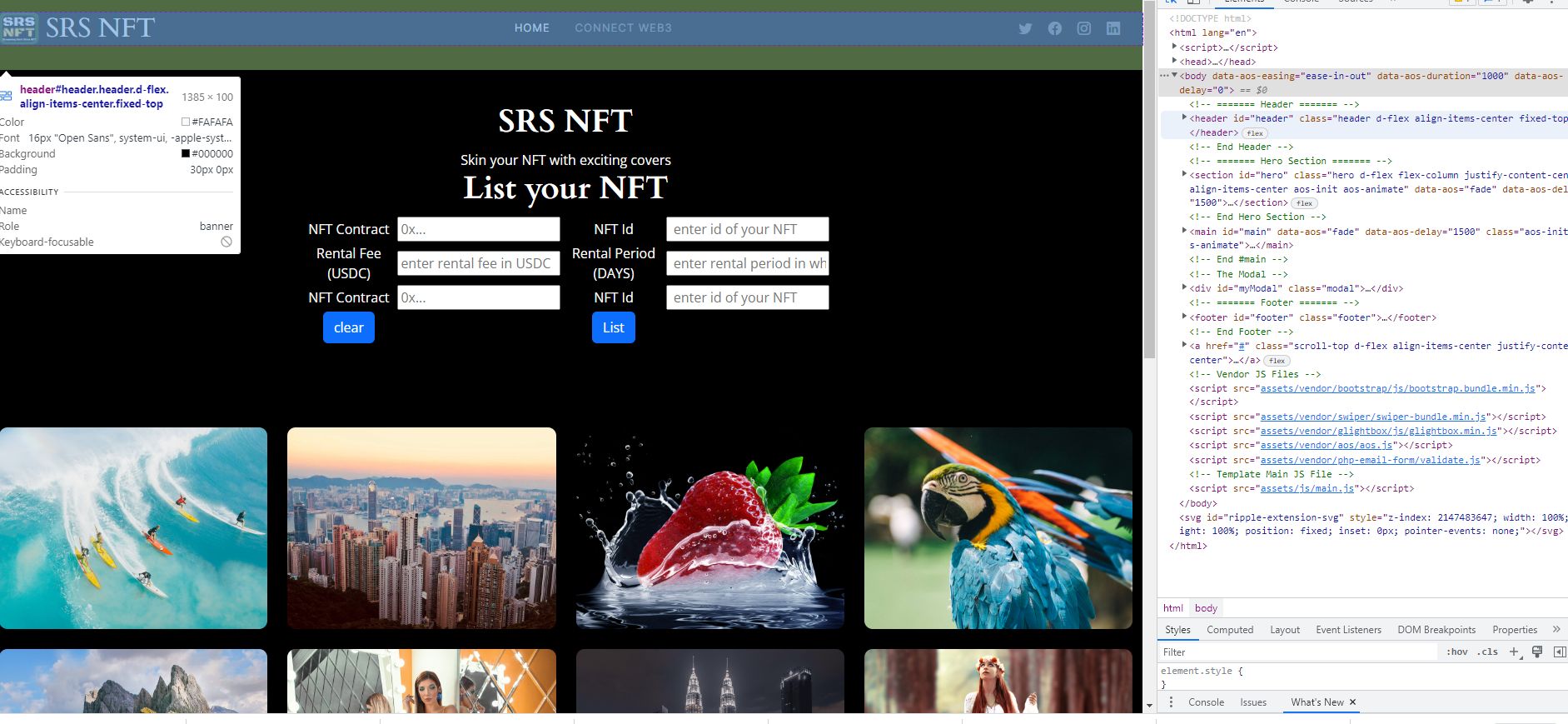This screenshot has height=724, width=1568.
Task: Open the Twitter icon in site header
Action: point(1025,28)
